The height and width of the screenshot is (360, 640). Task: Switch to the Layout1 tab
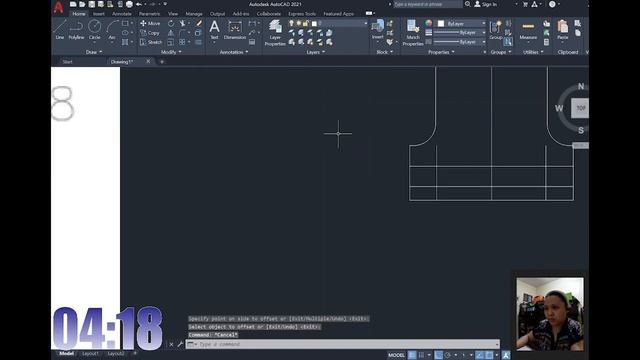[x=90, y=353]
